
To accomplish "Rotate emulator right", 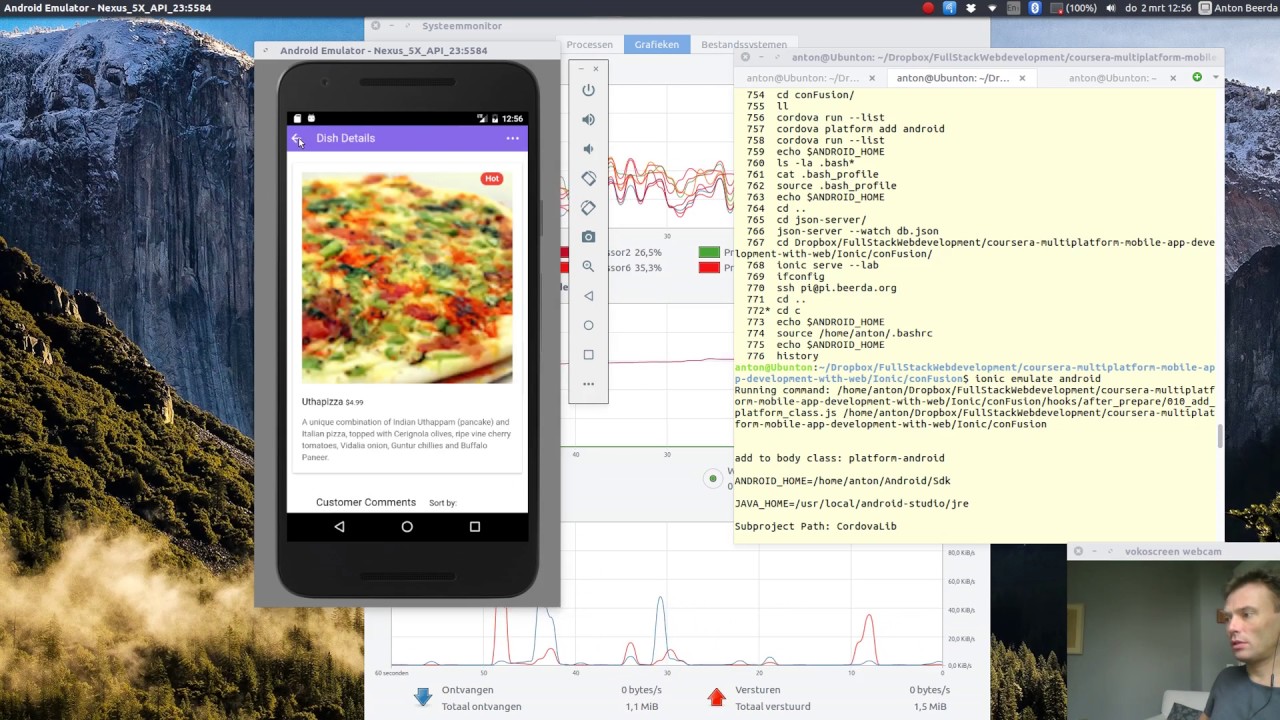I will coord(588,207).
